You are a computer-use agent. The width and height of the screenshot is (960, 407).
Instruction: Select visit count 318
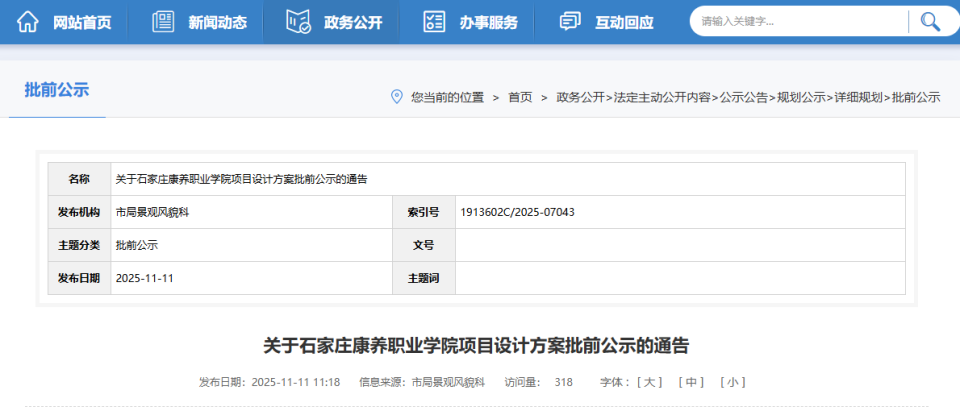(x=563, y=383)
